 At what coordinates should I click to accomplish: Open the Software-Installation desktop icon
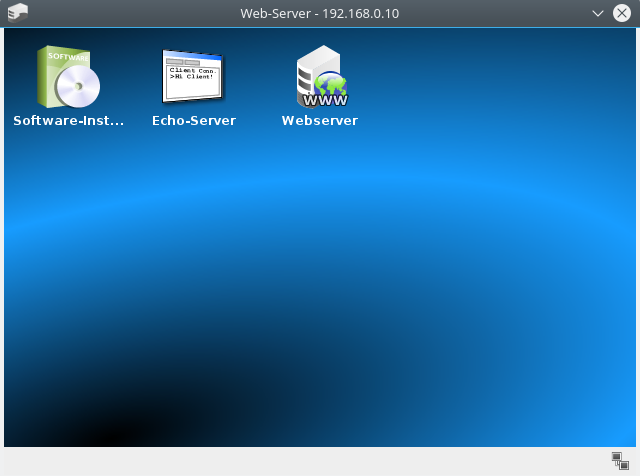click(68, 78)
